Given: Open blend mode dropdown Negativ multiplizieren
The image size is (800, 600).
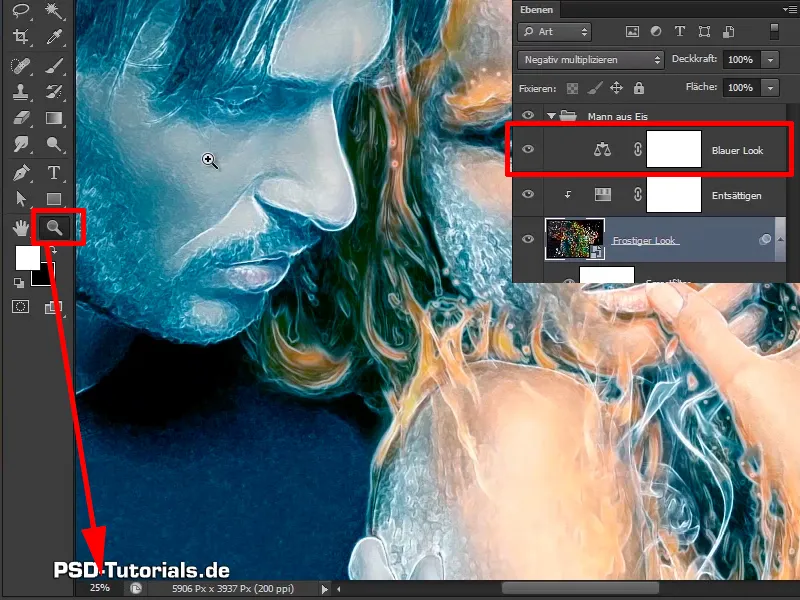Looking at the screenshot, I should tap(591, 60).
